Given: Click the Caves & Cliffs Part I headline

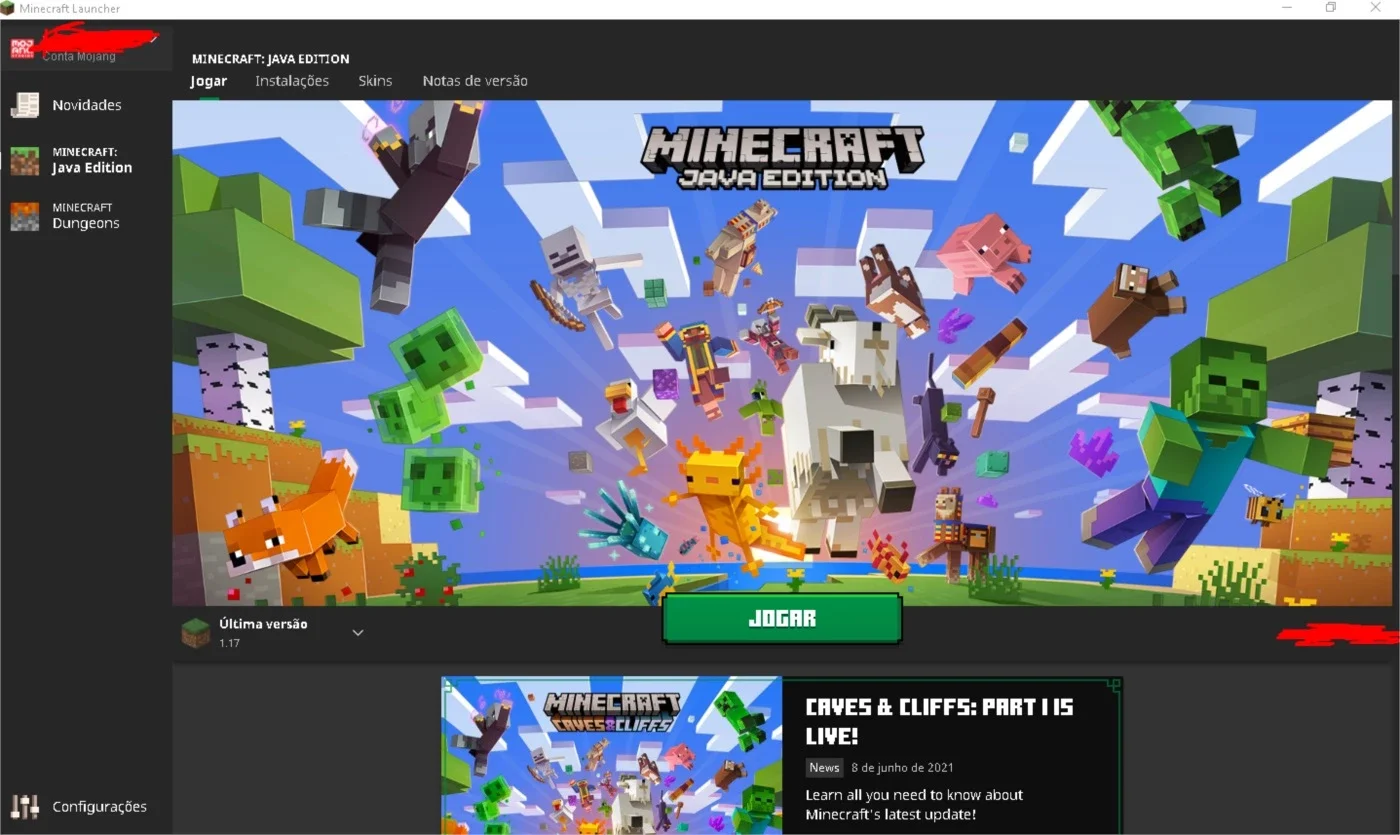Looking at the screenshot, I should 940,721.
